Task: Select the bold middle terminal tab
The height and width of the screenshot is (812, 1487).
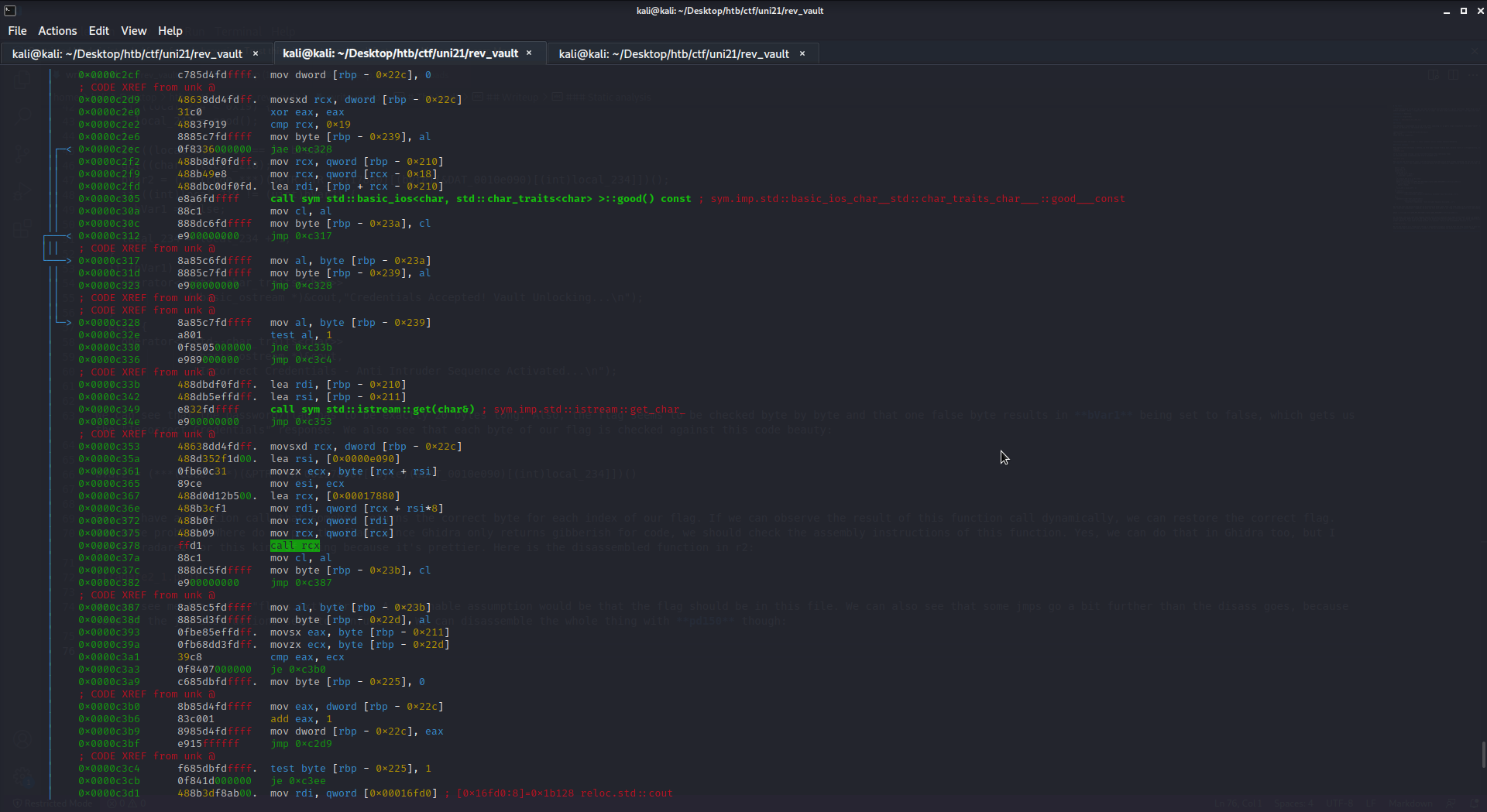Action: click(400, 53)
